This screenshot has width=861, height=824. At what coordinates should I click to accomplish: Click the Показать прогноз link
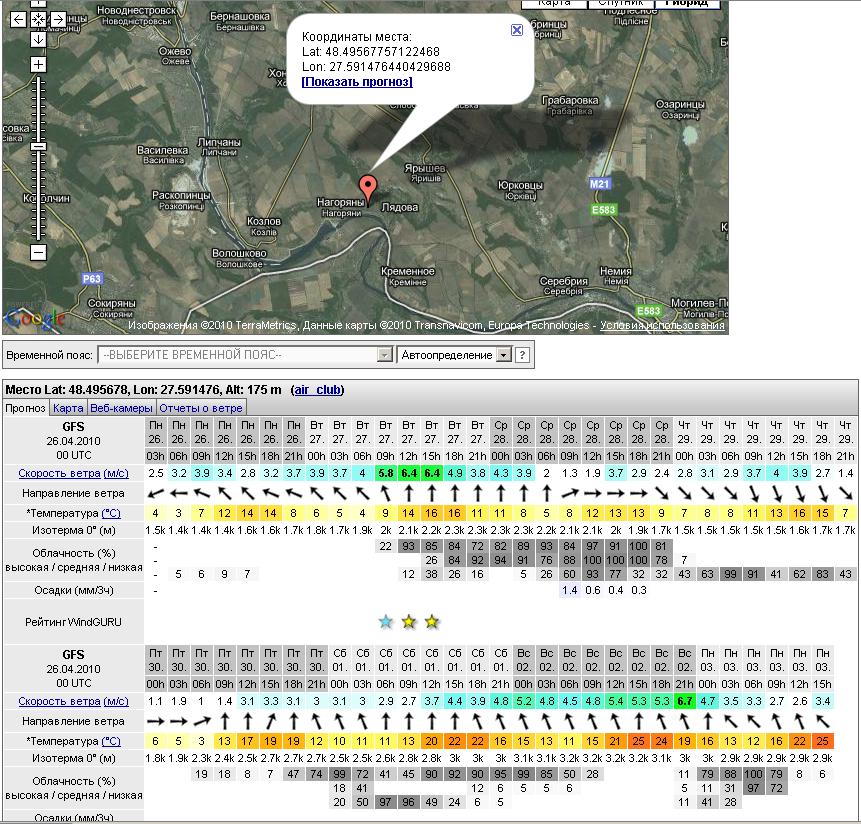[x=357, y=82]
